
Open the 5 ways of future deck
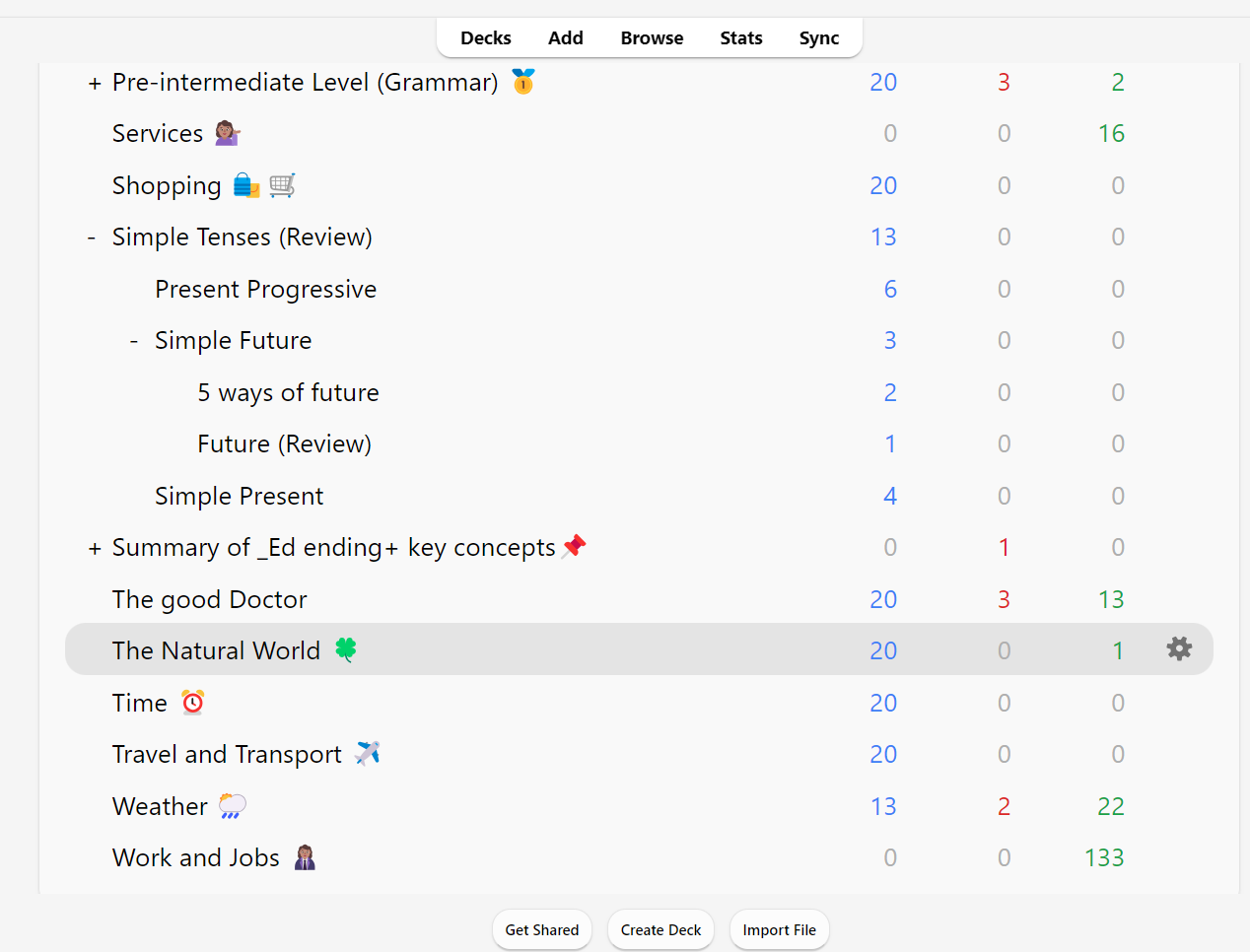[288, 393]
